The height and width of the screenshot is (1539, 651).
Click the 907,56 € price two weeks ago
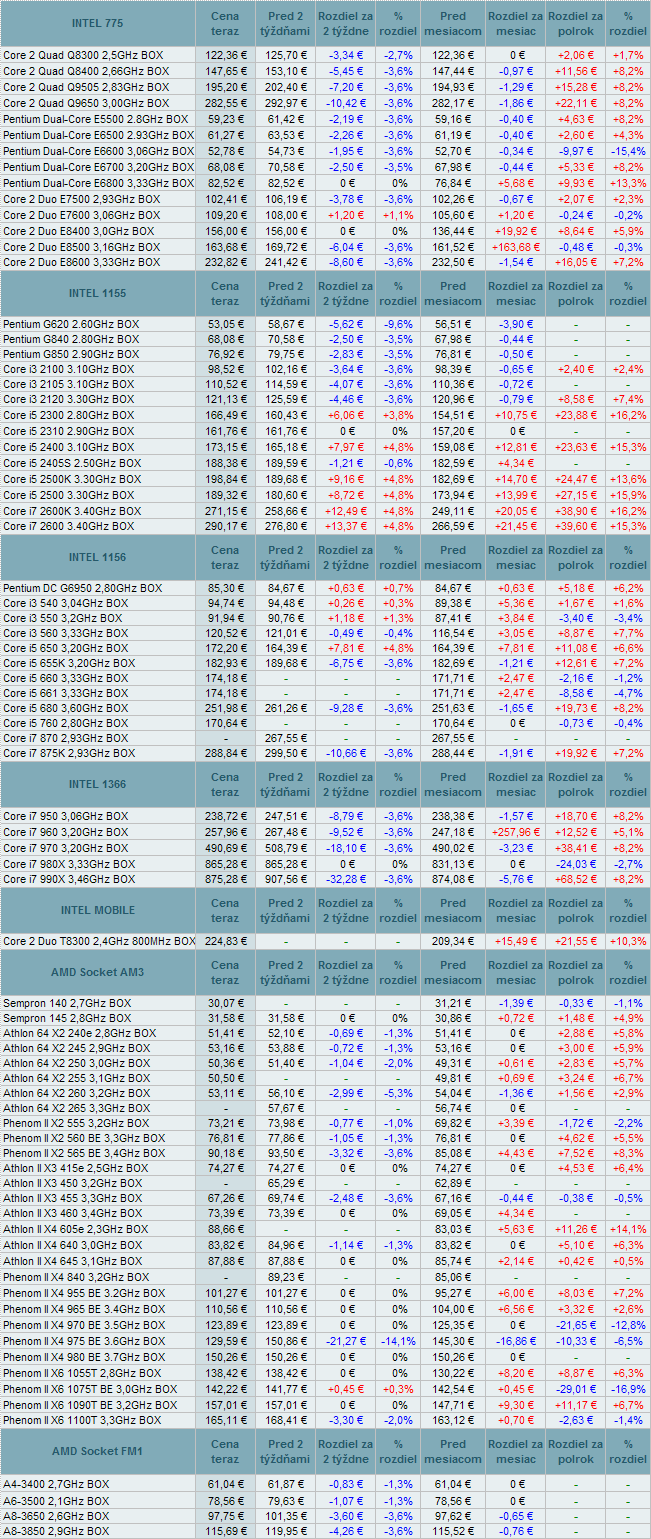(287, 878)
